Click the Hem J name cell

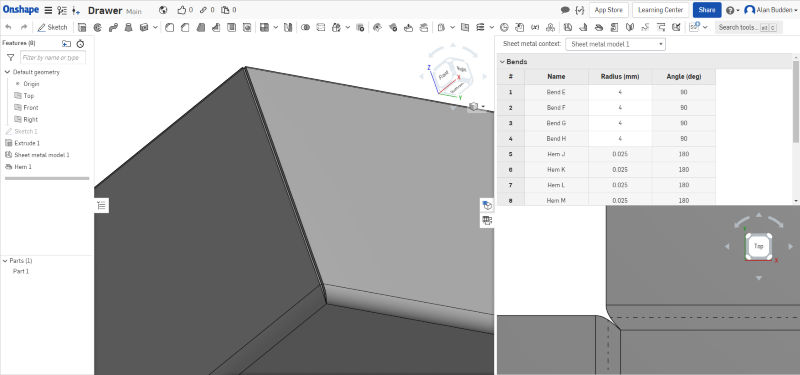coord(556,154)
